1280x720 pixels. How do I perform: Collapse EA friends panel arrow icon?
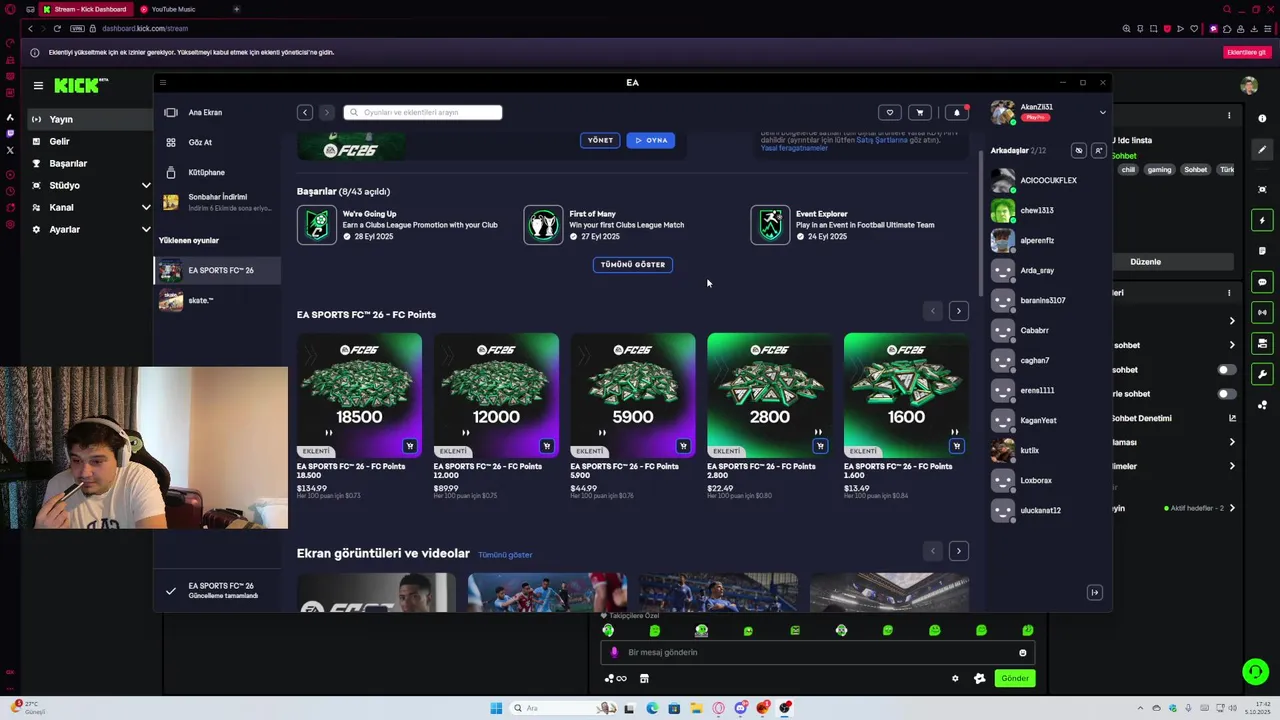pos(1095,592)
